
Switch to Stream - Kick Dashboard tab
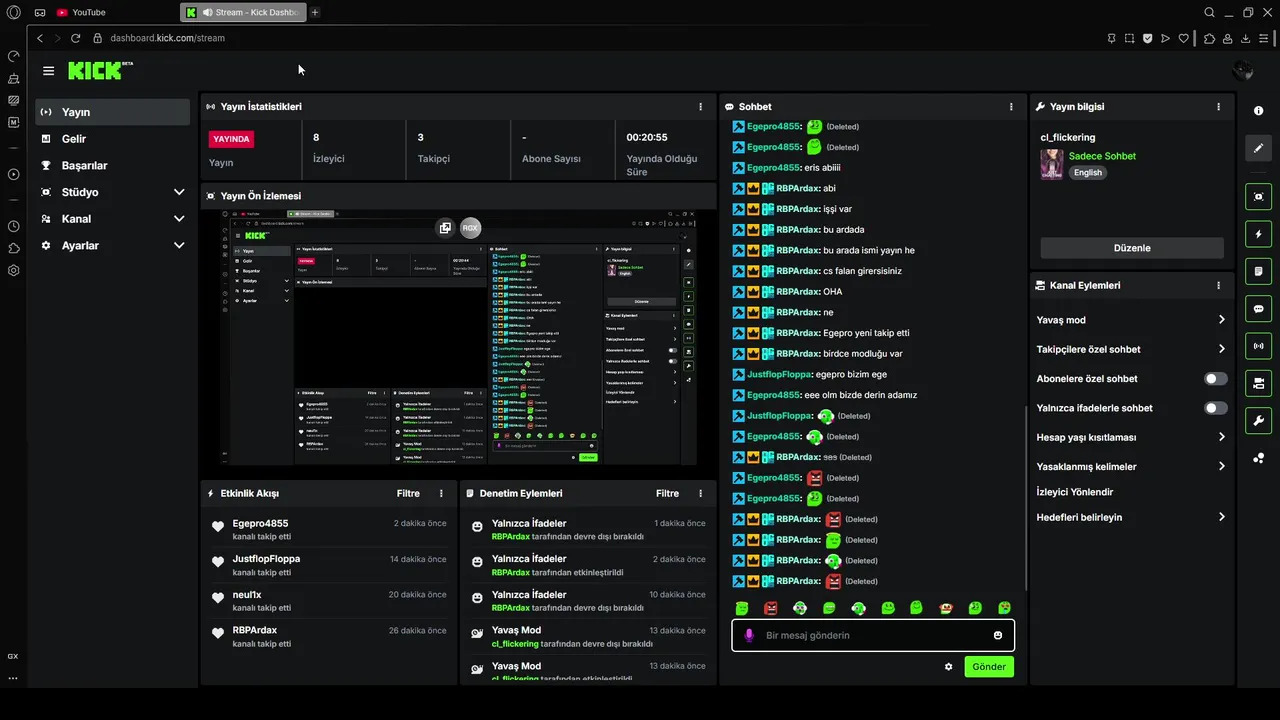click(243, 12)
